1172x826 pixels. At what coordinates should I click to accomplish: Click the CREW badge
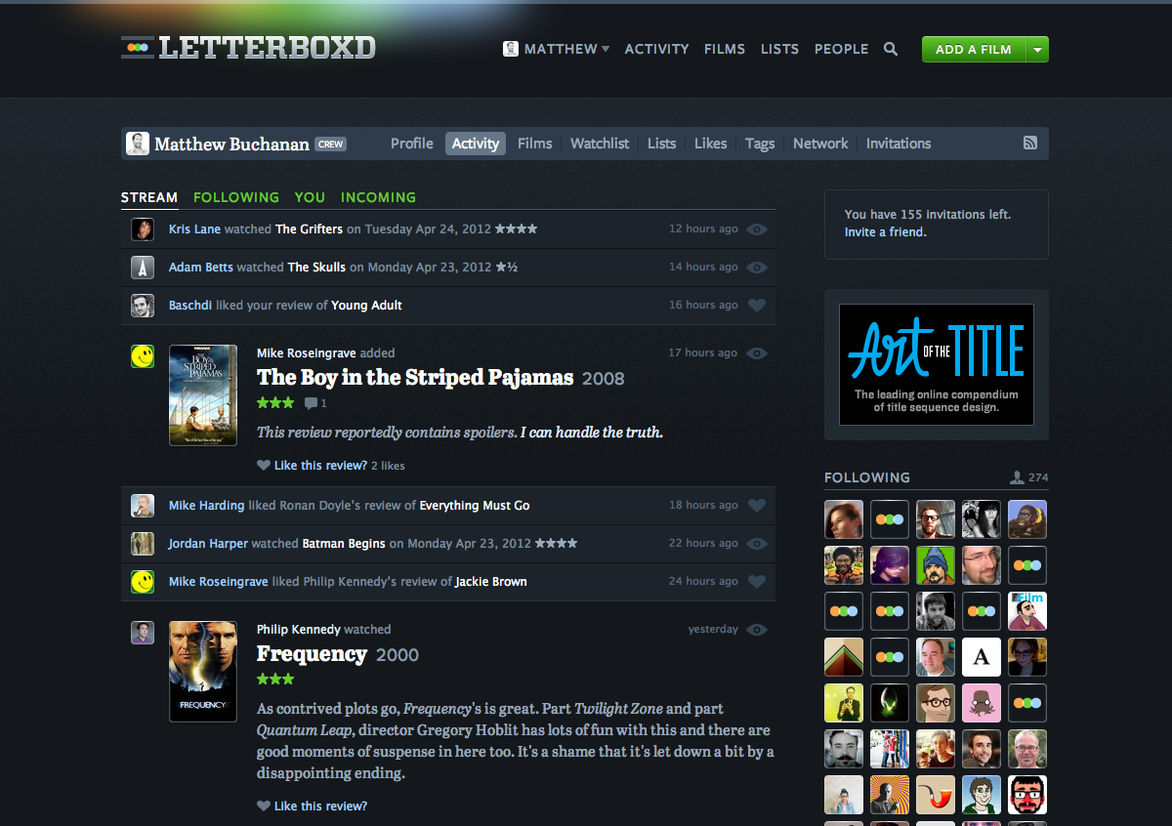pyautogui.click(x=330, y=144)
